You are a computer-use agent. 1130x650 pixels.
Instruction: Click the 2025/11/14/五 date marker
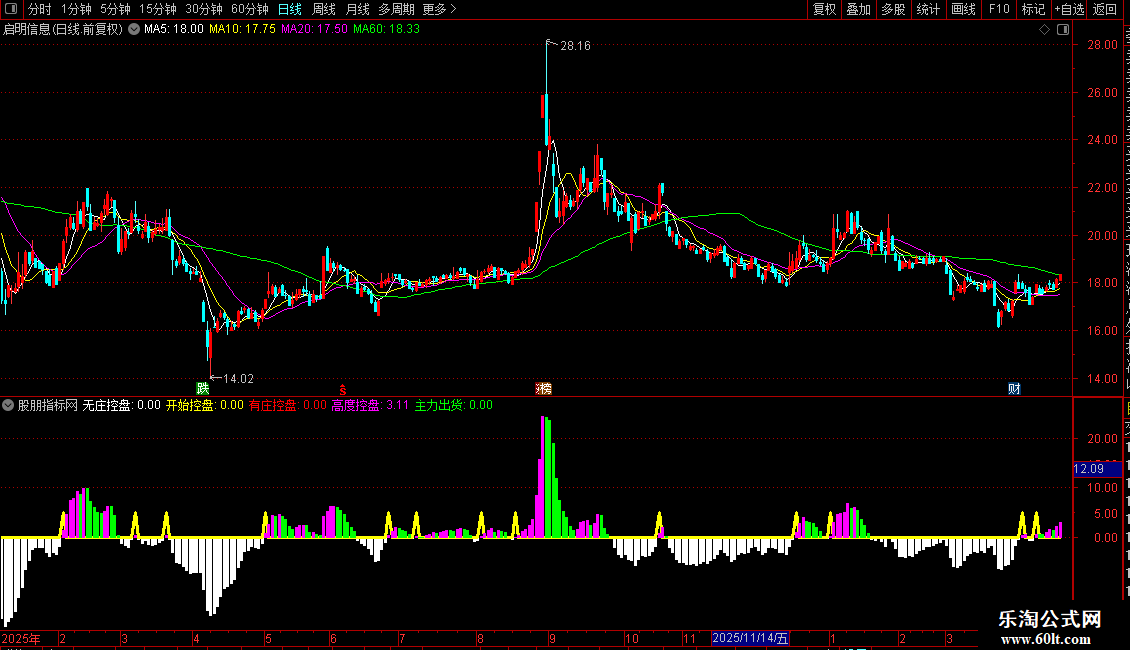tap(750, 638)
